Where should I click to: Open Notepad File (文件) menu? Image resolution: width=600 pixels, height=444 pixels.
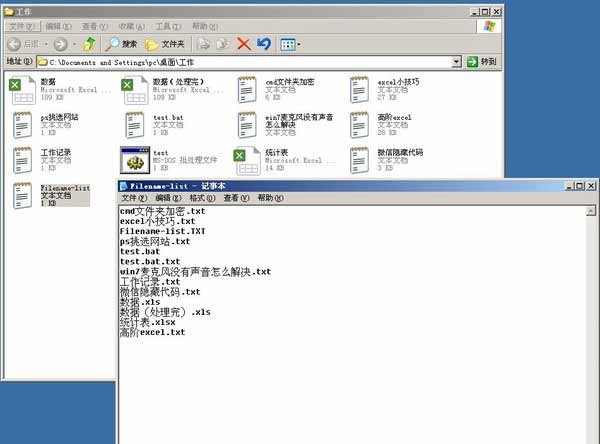point(134,198)
